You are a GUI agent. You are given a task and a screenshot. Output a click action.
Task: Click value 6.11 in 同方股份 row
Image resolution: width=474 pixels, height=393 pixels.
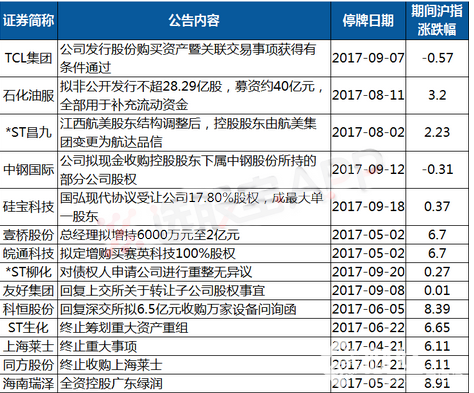437,365
